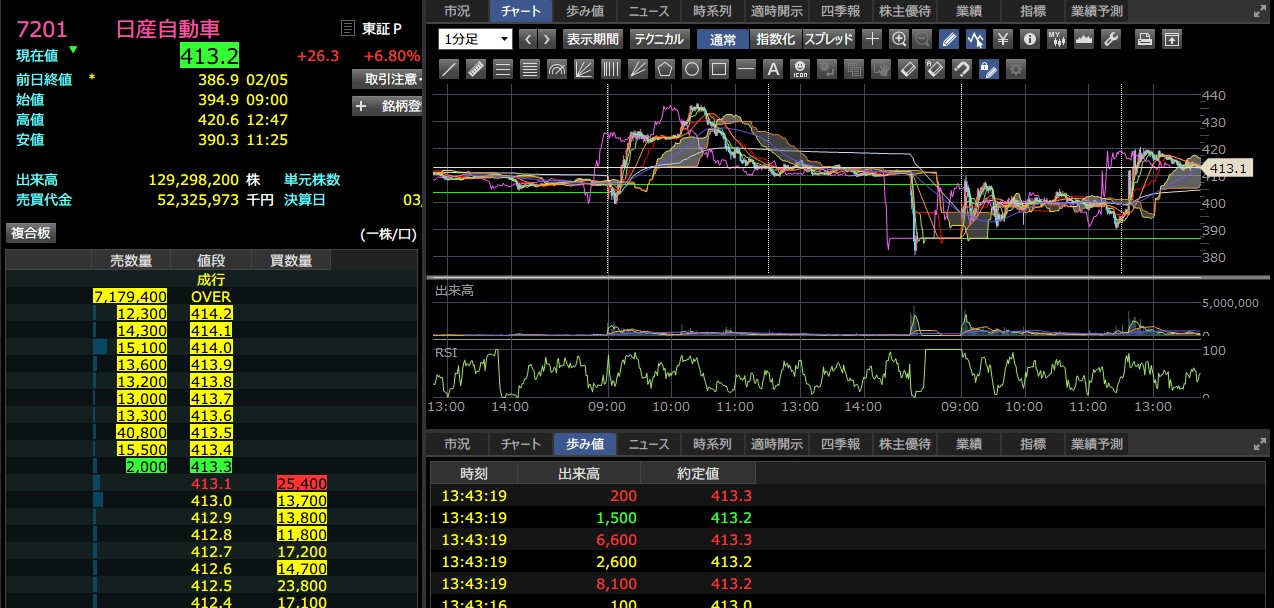Click the zigzag line chart icon

975,39
